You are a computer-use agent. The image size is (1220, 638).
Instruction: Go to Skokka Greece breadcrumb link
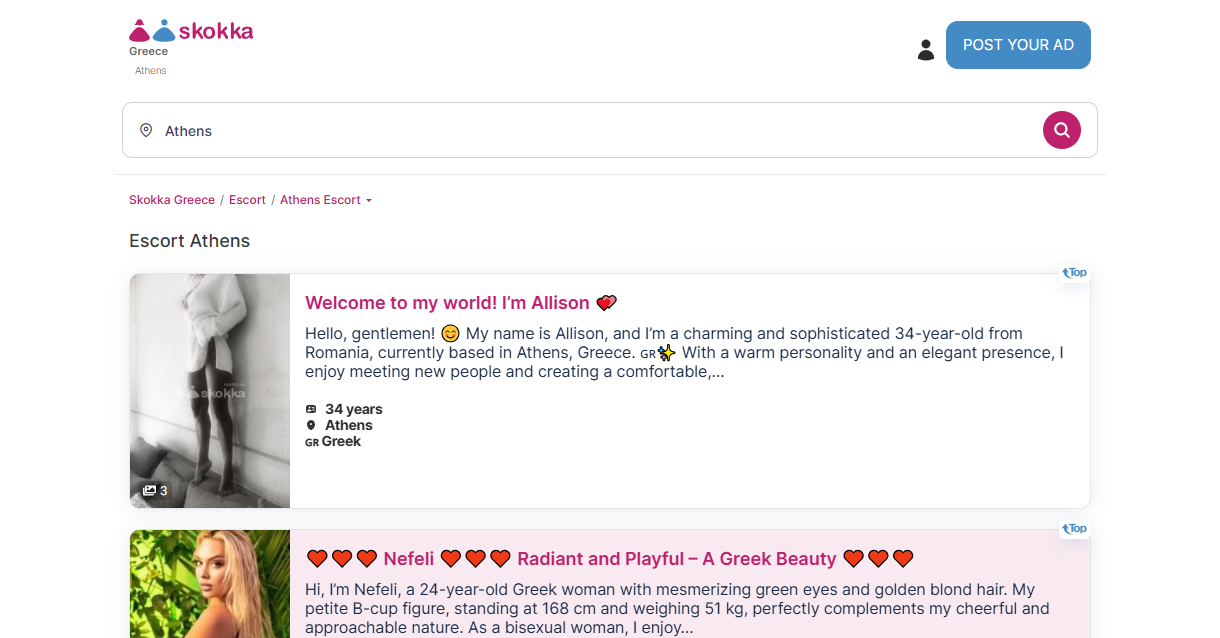coord(172,200)
